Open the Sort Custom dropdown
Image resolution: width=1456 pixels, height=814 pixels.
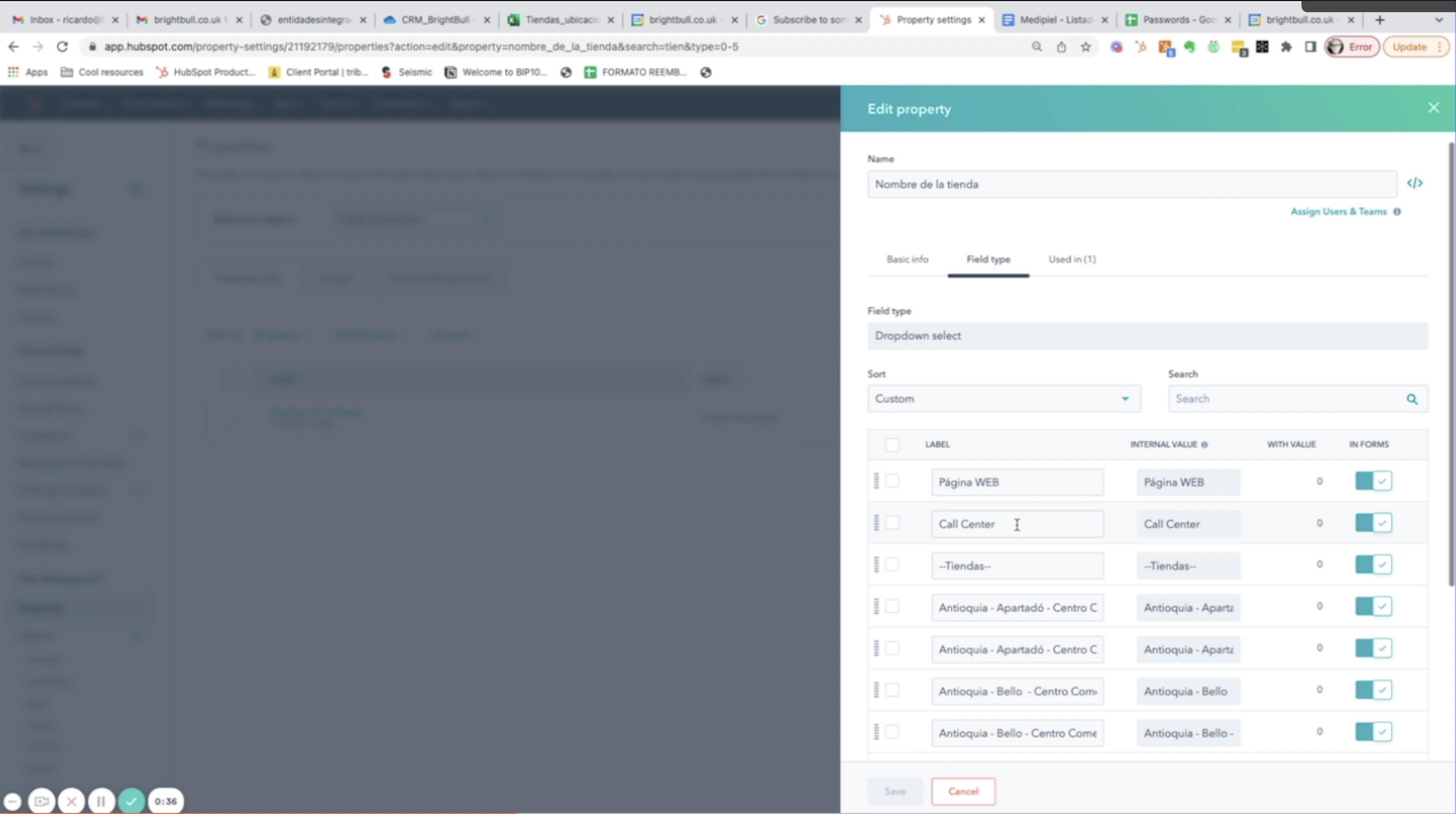1004,399
